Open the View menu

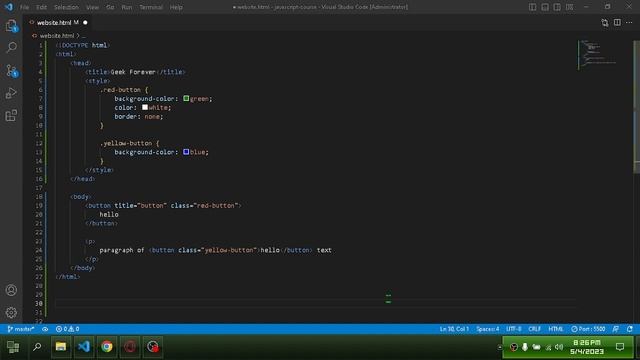pos(92,7)
